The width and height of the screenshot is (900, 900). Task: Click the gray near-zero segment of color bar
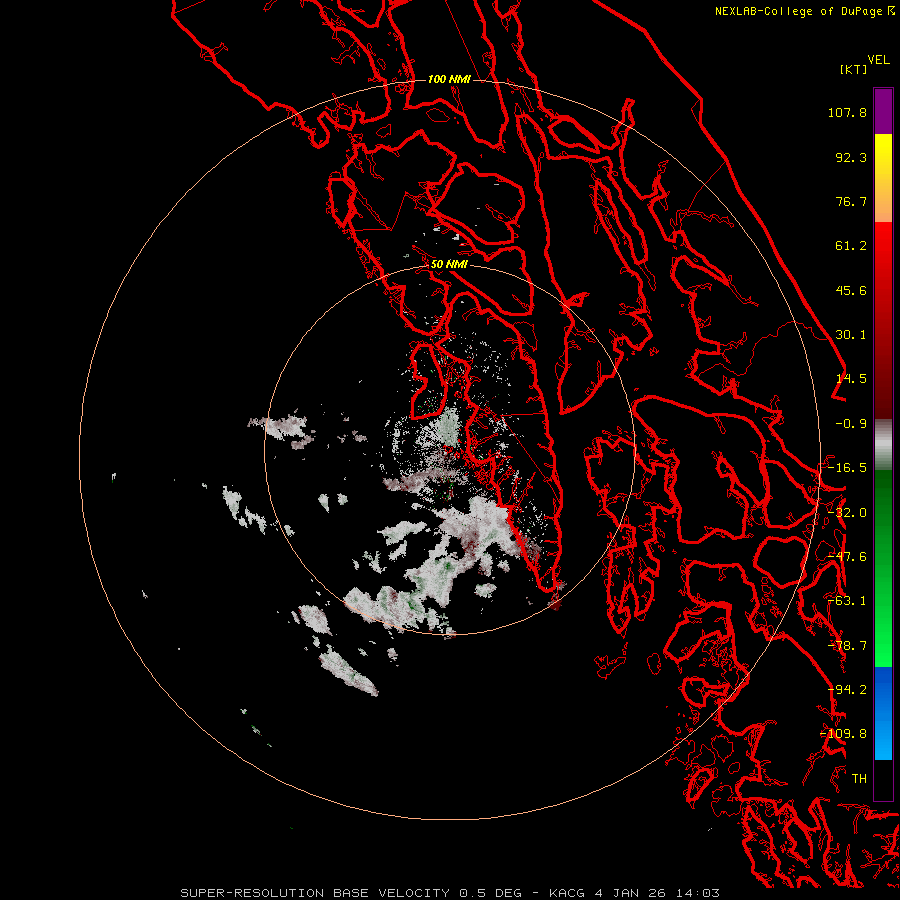[x=883, y=445]
